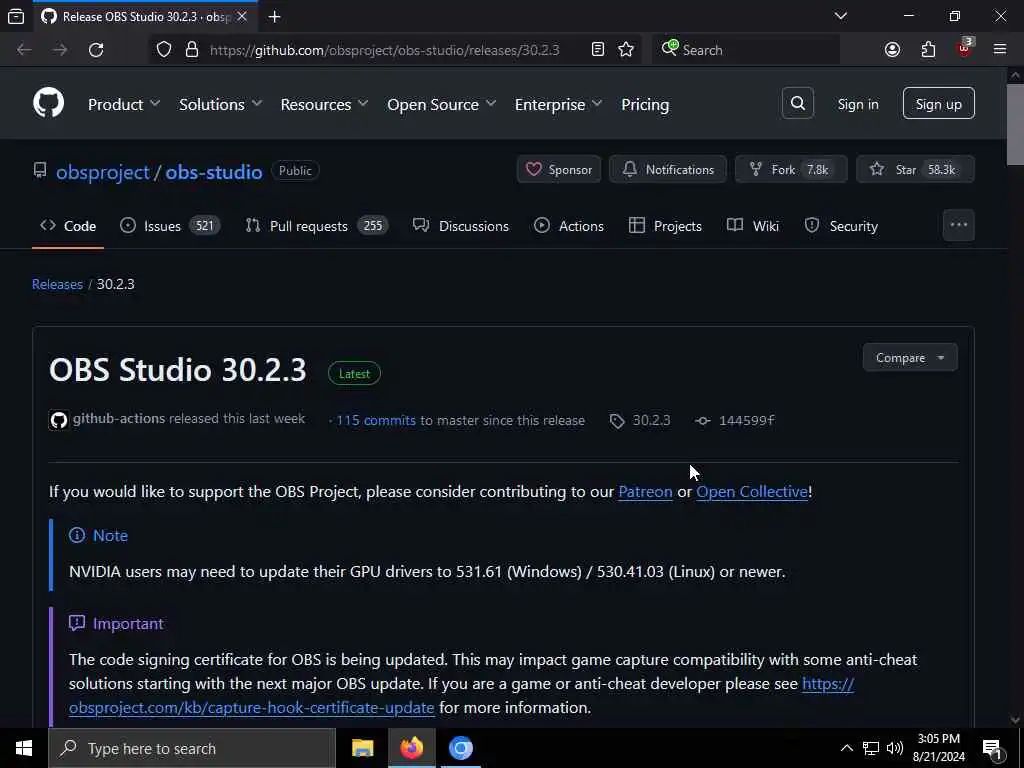
Task: Expand the Resources menu
Action: tap(324, 104)
